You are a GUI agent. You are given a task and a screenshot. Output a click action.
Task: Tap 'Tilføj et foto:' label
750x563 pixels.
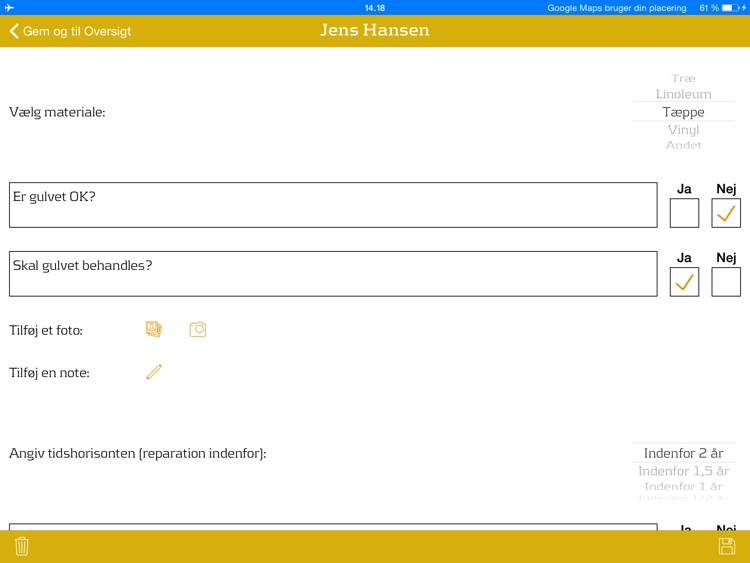[x=46, y=330]
